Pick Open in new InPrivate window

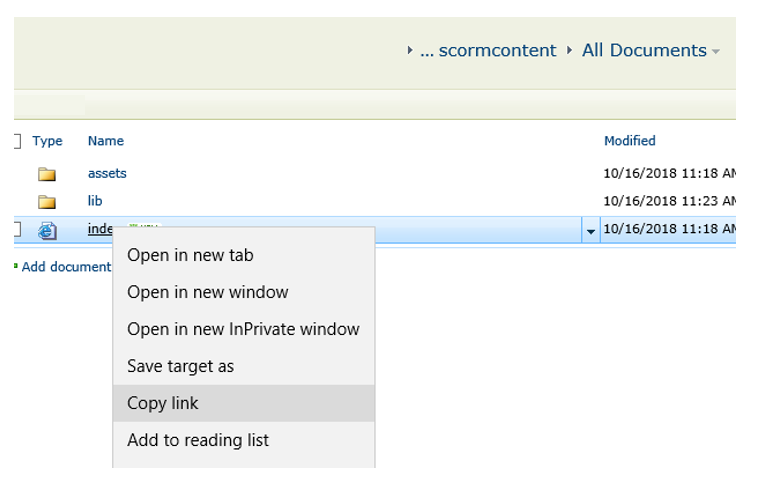243,329
